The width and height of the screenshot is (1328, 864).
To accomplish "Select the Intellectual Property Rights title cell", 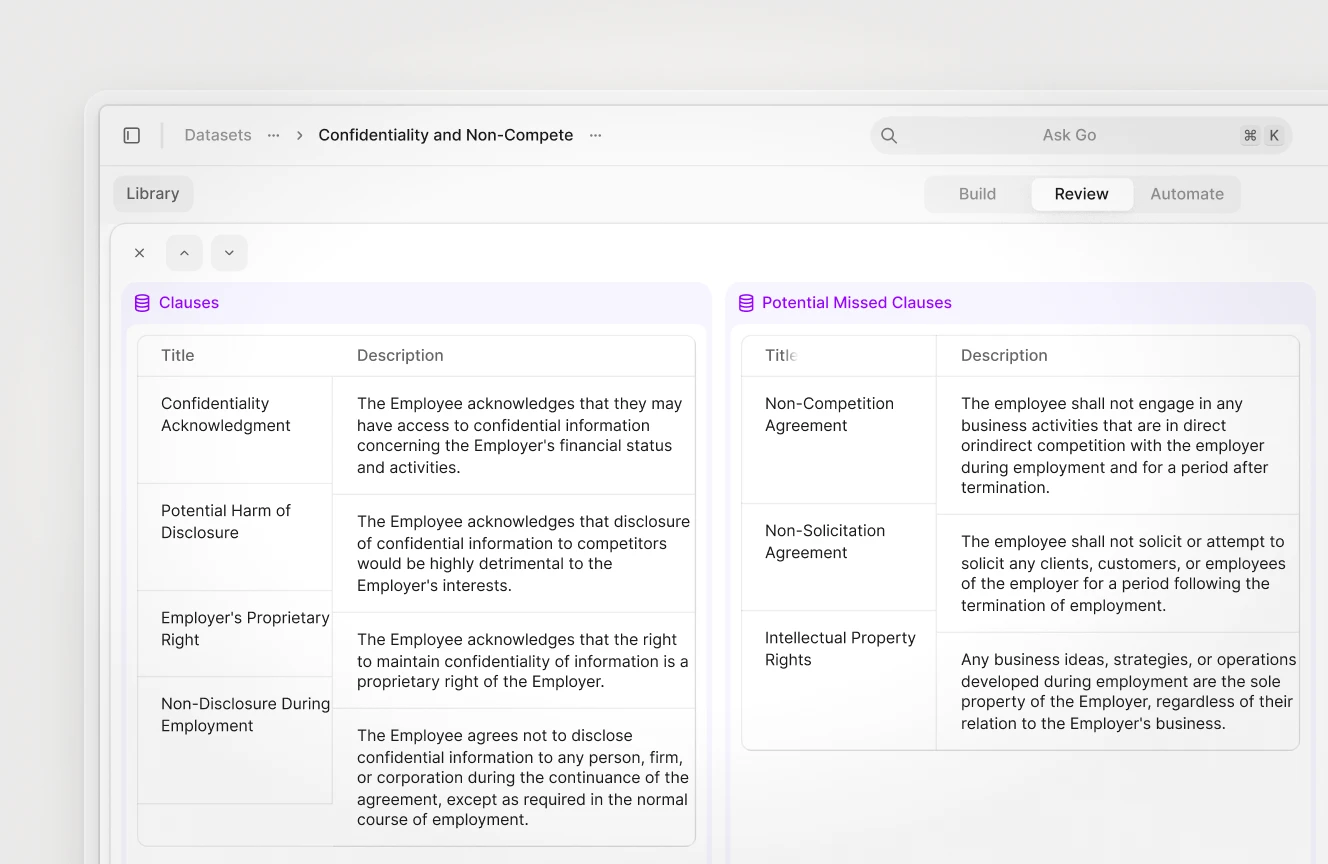I will (x=839, y=680).
